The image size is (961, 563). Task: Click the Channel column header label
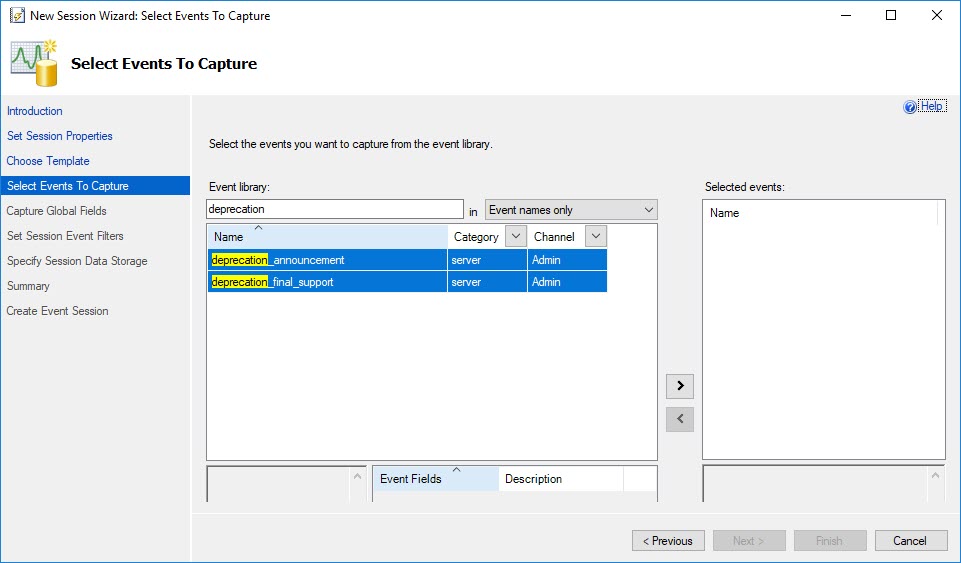pos(554,236)
